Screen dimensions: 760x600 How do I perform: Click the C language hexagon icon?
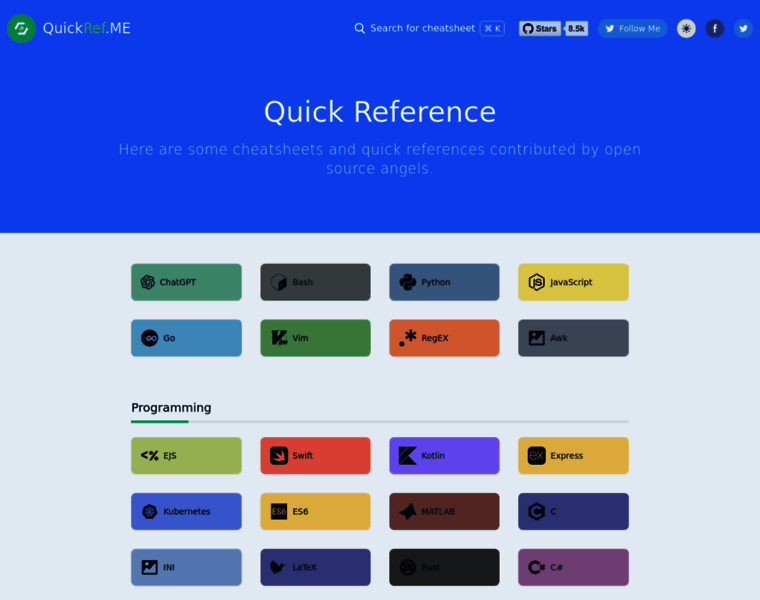(537, 511)
